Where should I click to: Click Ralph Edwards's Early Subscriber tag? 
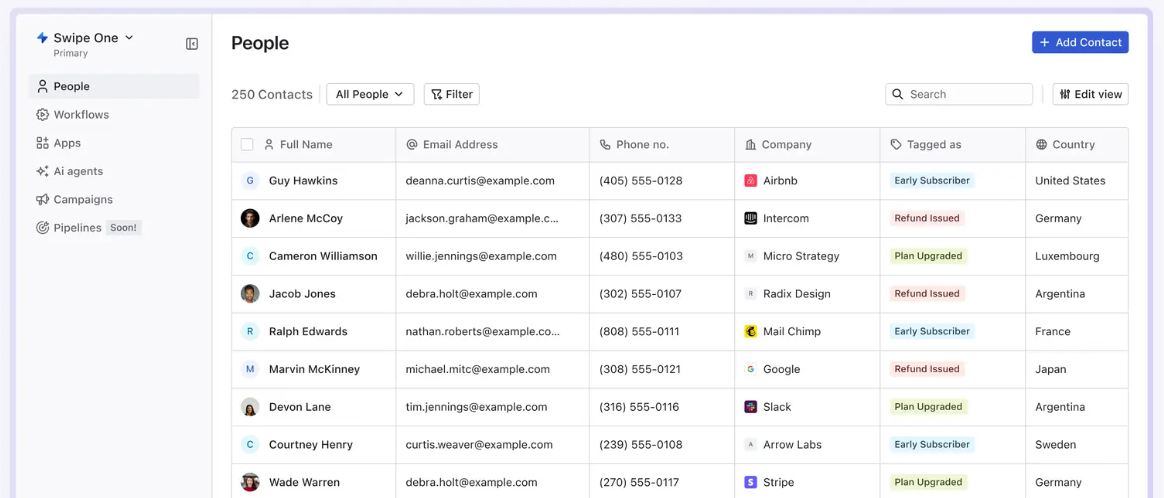[932, 331]
